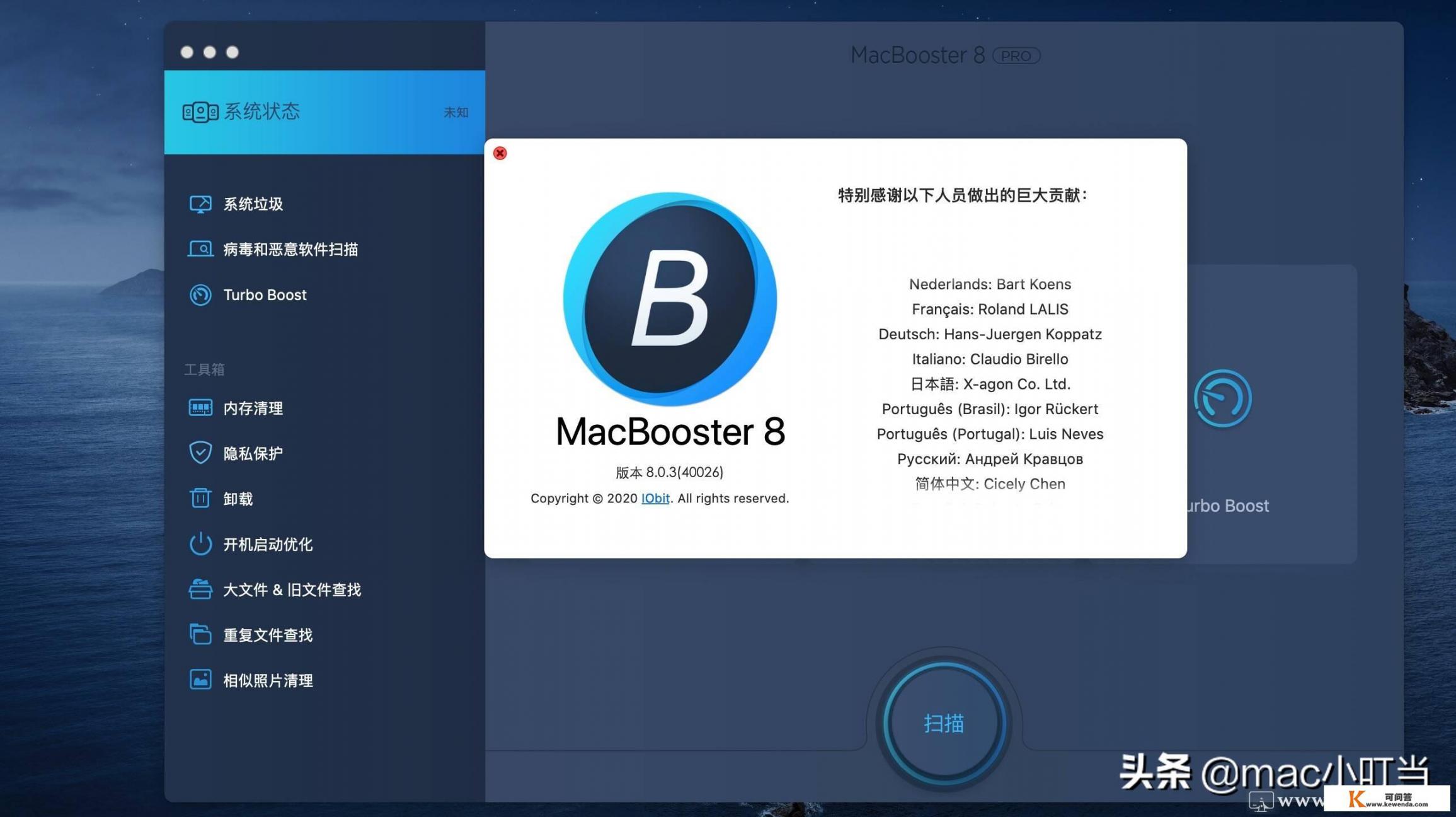
Task: Select Turbo Boost label in sidebar
Action: [x=265, y=295]
